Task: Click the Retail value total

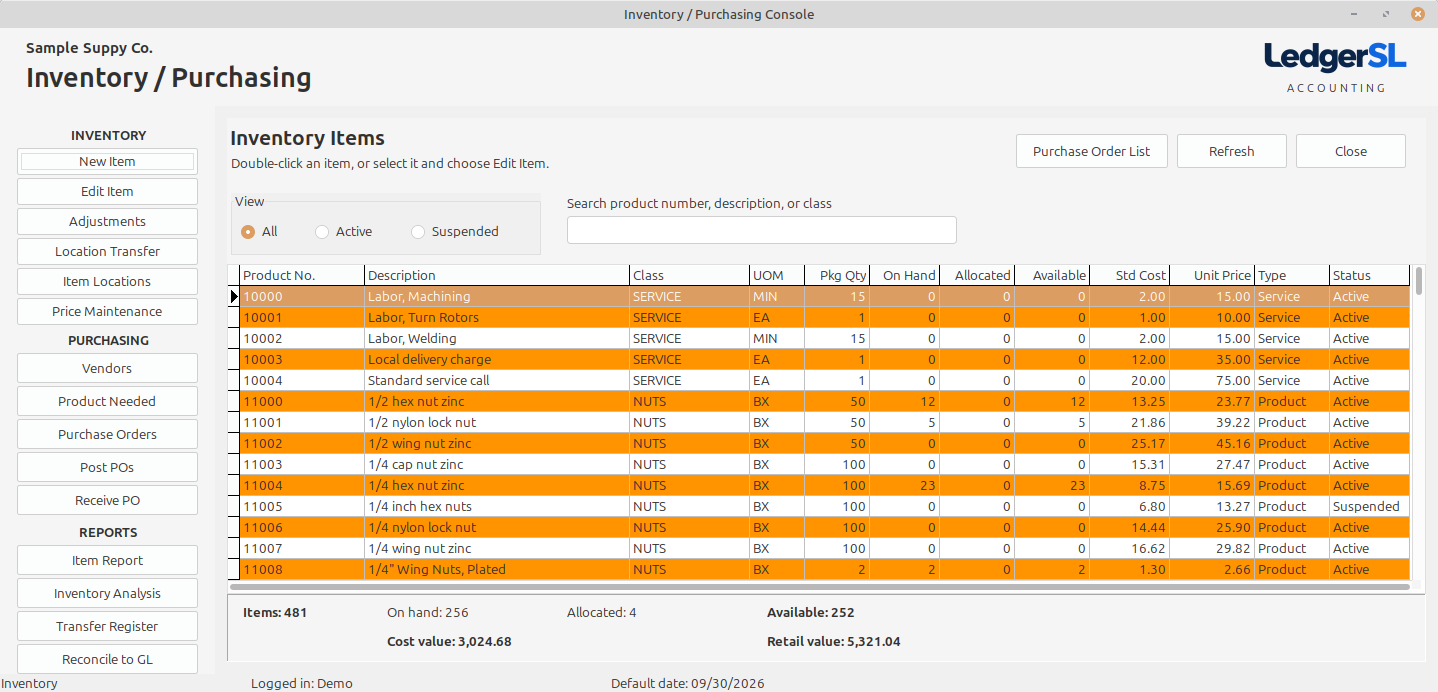Action: [x=833, y=641]
